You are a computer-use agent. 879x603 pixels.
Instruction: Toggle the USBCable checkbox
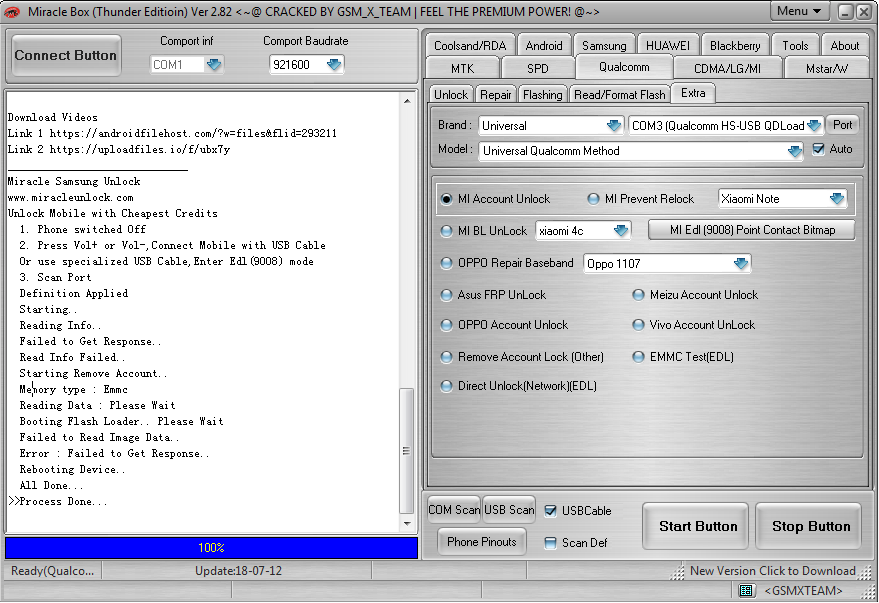[550, 511]
